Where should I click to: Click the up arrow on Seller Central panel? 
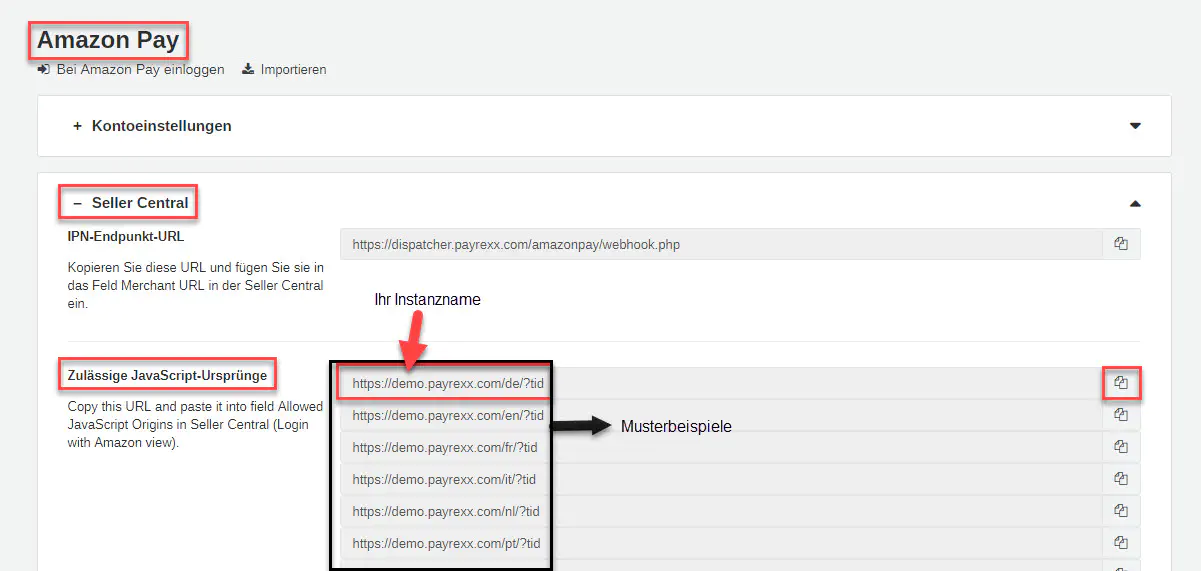(1135, 203)
